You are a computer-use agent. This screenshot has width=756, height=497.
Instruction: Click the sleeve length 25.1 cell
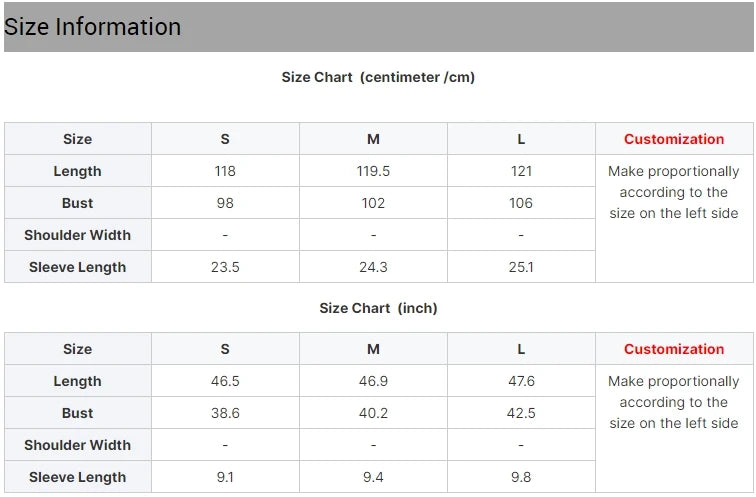pos(521,267)
